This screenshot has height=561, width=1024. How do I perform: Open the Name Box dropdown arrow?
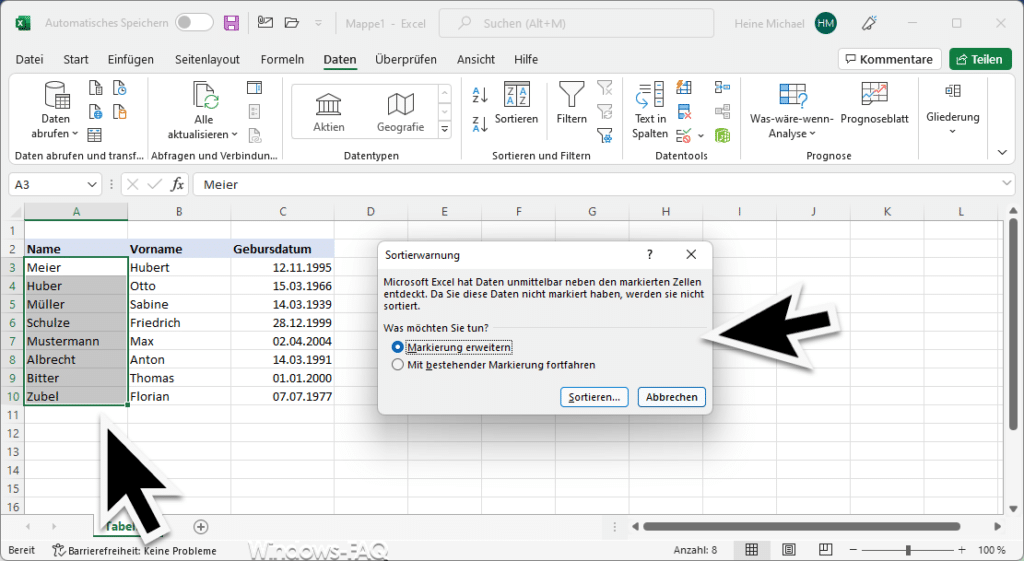(92, 185)
